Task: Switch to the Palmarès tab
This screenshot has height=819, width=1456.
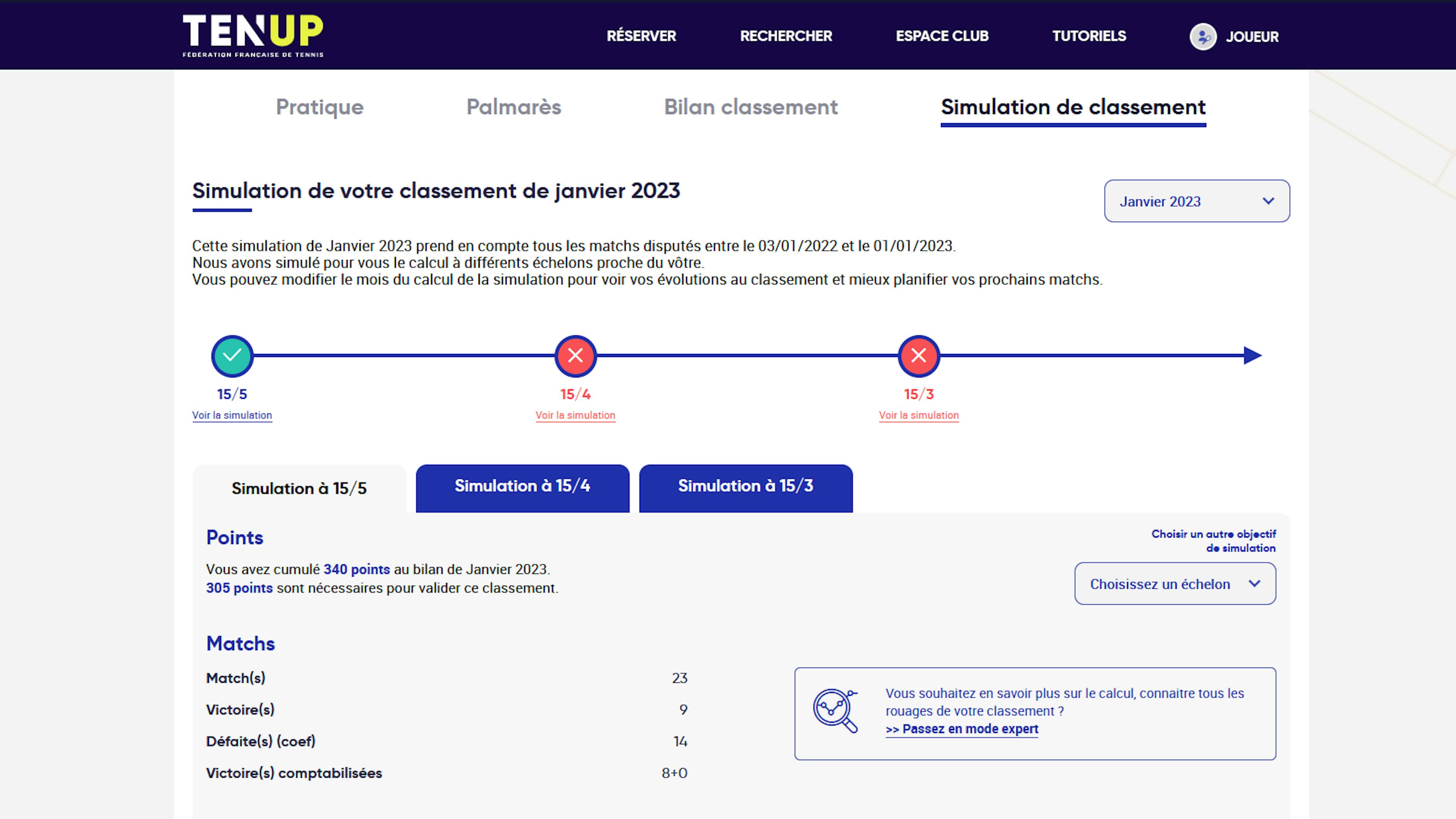Action: tap(513, 107)
